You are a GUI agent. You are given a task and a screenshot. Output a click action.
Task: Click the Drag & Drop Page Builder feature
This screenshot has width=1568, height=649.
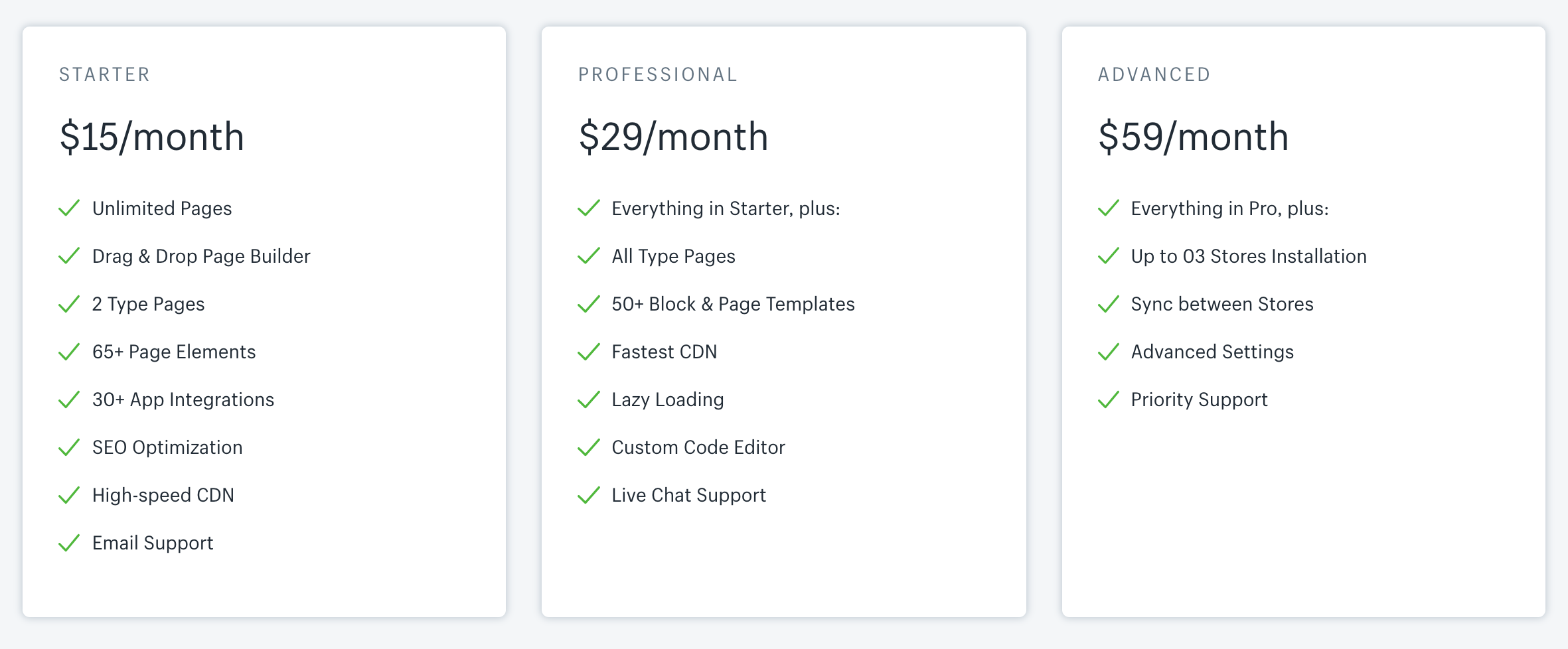coord(201,256)
